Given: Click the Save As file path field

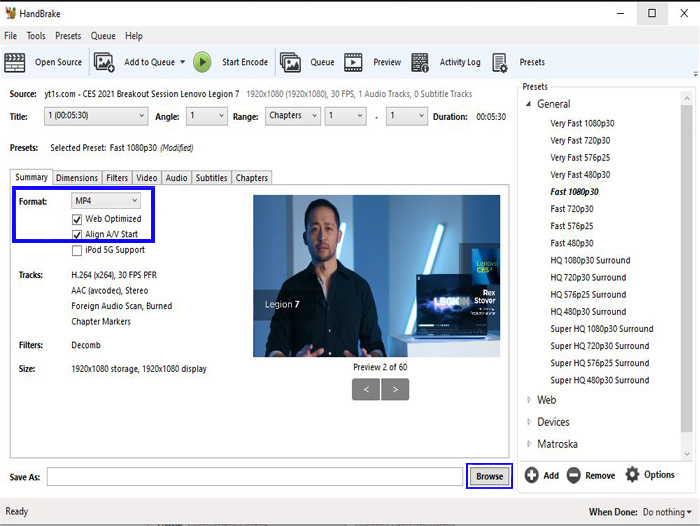Looking at the screenshot, I should point(254,476).
